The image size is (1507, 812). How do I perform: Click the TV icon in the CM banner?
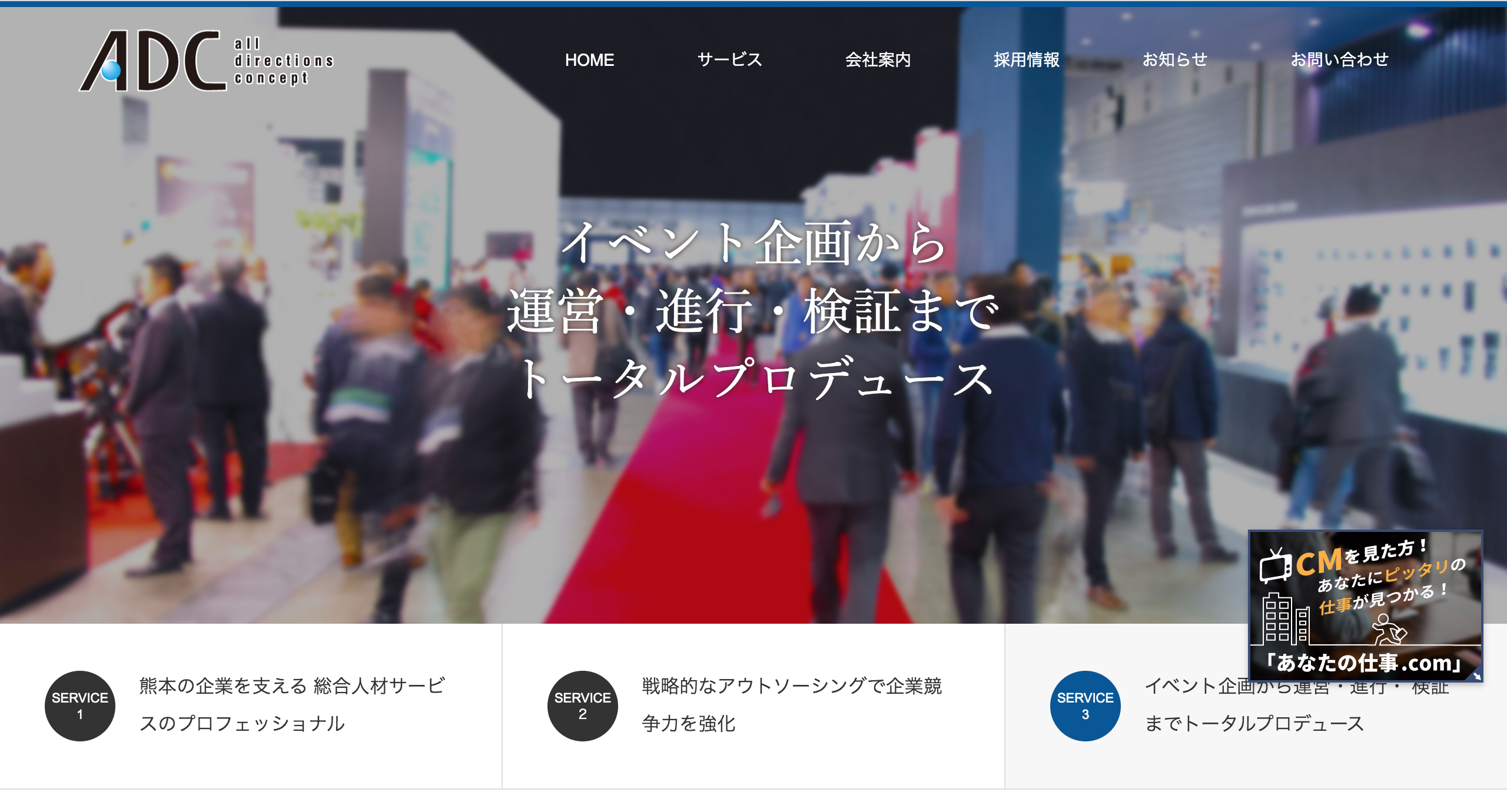1275,565
